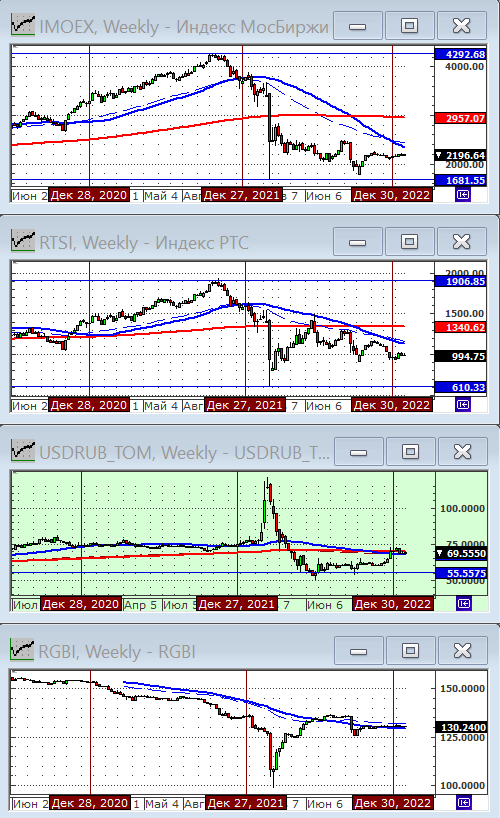Click the 130.2400 current value label on RGBI
Viewport: 500px width, 818px height.
pos(461,727)
